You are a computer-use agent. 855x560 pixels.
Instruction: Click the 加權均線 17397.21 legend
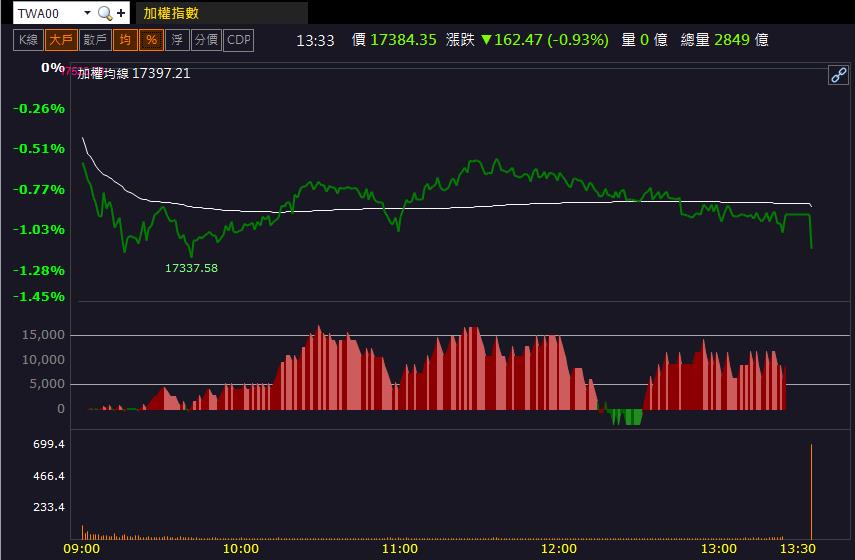[x=134, y=73]
